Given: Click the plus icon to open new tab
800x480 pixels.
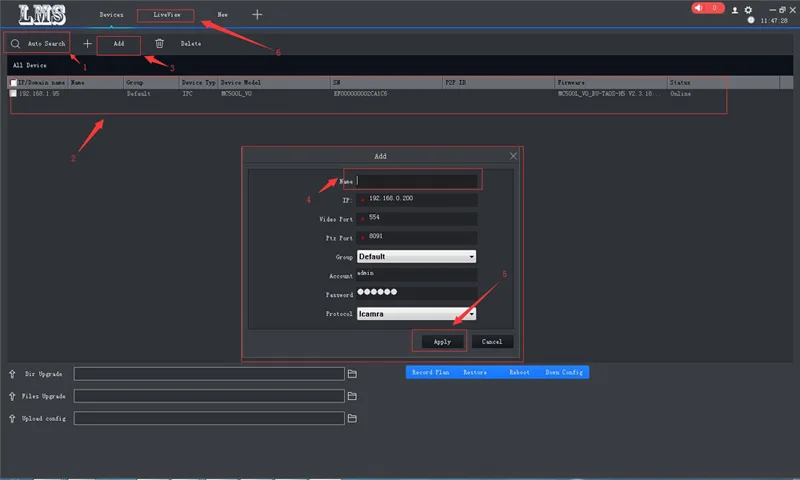Looking at the screenshot, I should [x=257, y=15].
